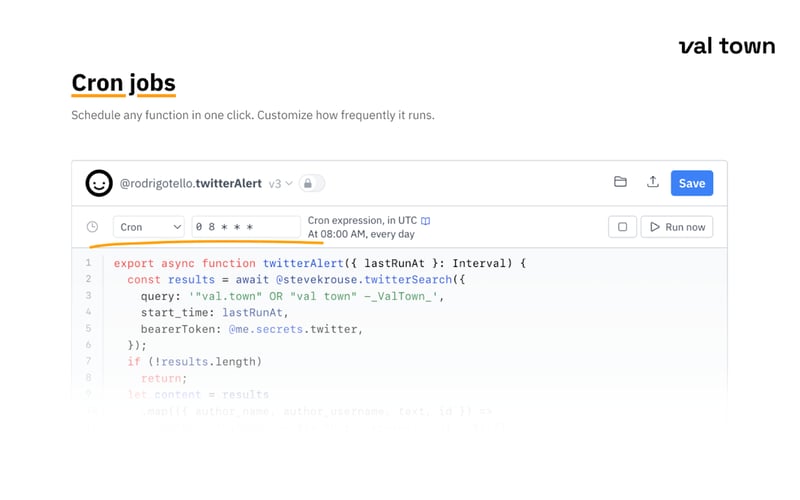800x500 pixels.
Task: Click the Run now button
Action: coord(677,227)
